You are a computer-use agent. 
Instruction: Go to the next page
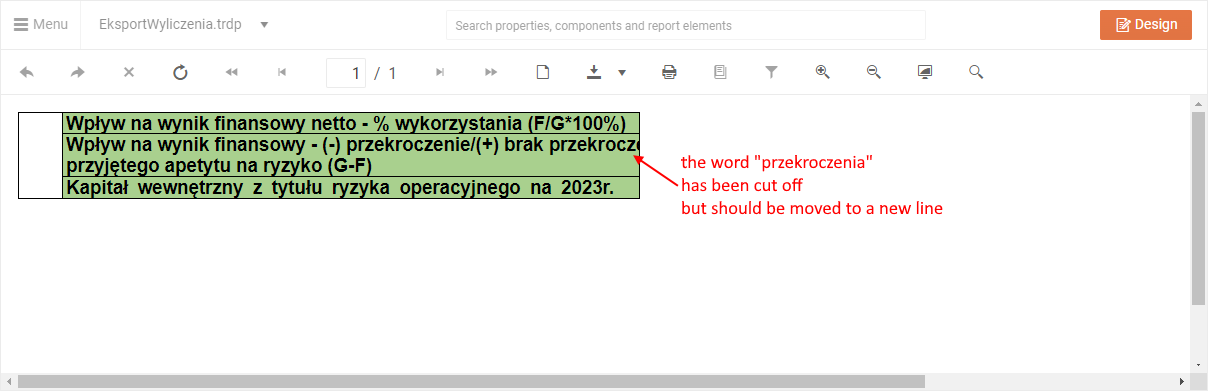[440, 72]
